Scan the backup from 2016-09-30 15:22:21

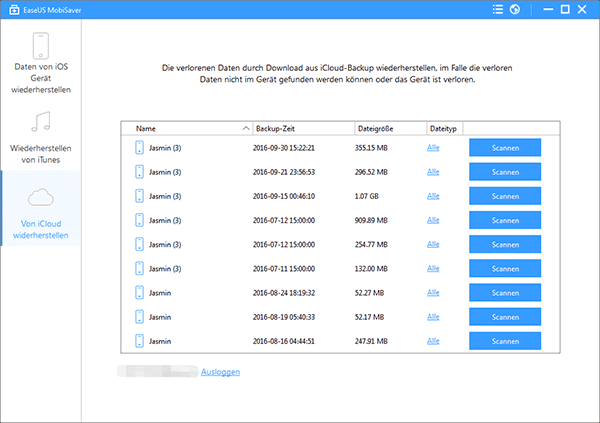click(505, 147)
